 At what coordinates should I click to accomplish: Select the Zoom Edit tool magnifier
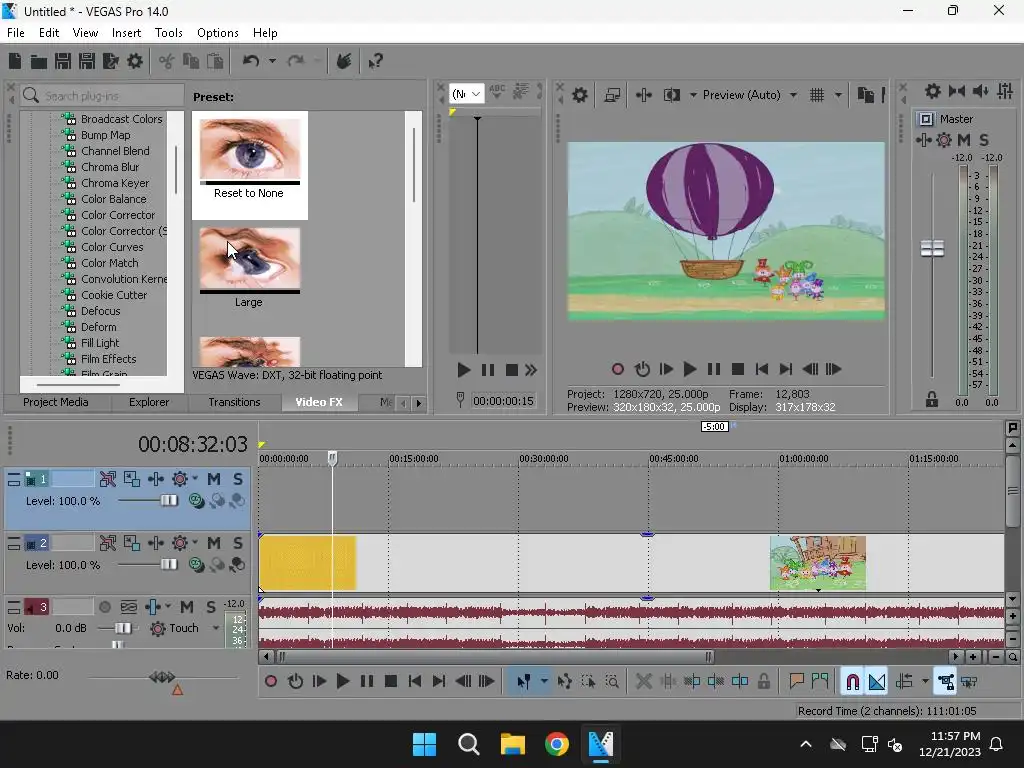tap(612, 682)
